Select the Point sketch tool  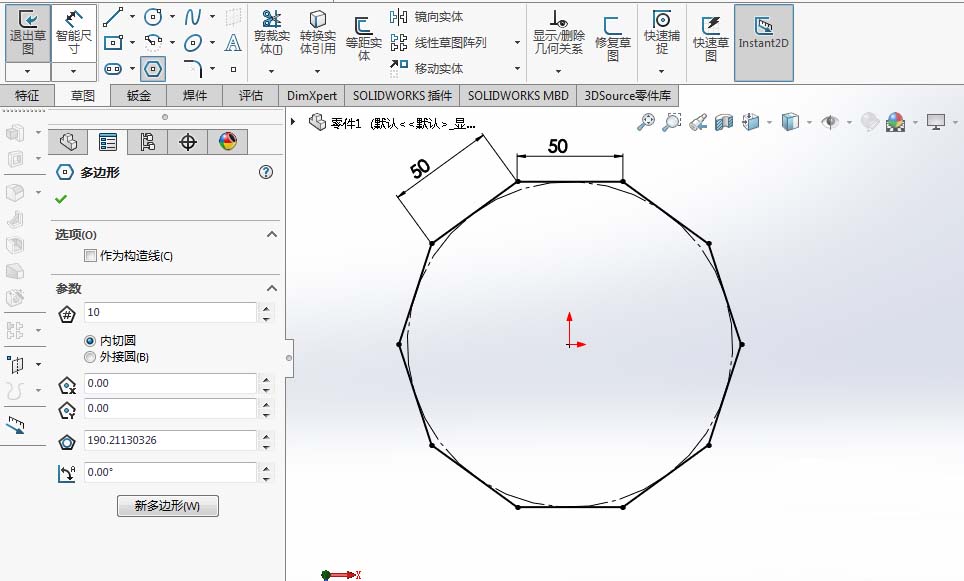[x=233, y=69]
